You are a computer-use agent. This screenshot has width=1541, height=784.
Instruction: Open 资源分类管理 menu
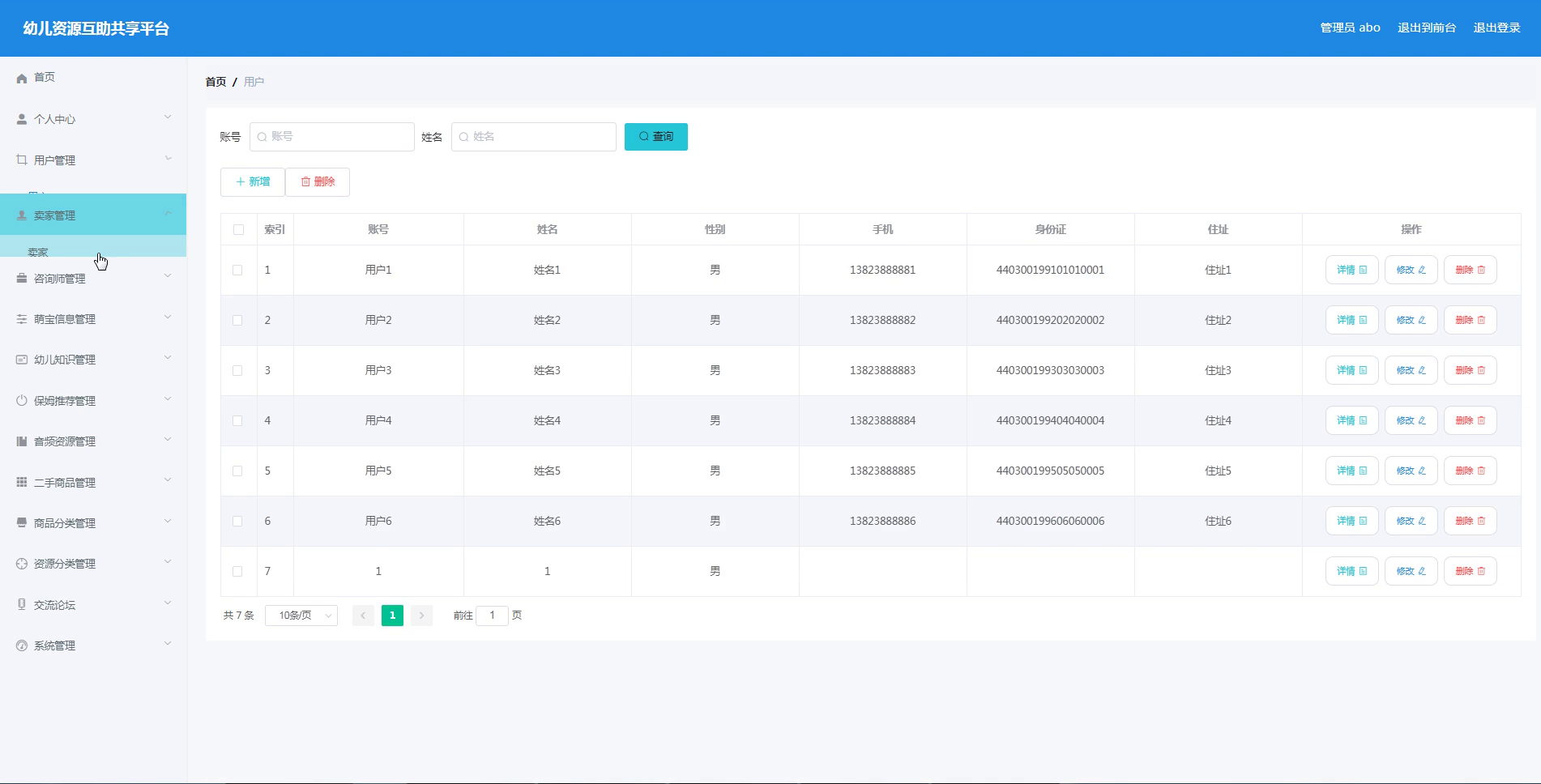(x=93, y=564)
